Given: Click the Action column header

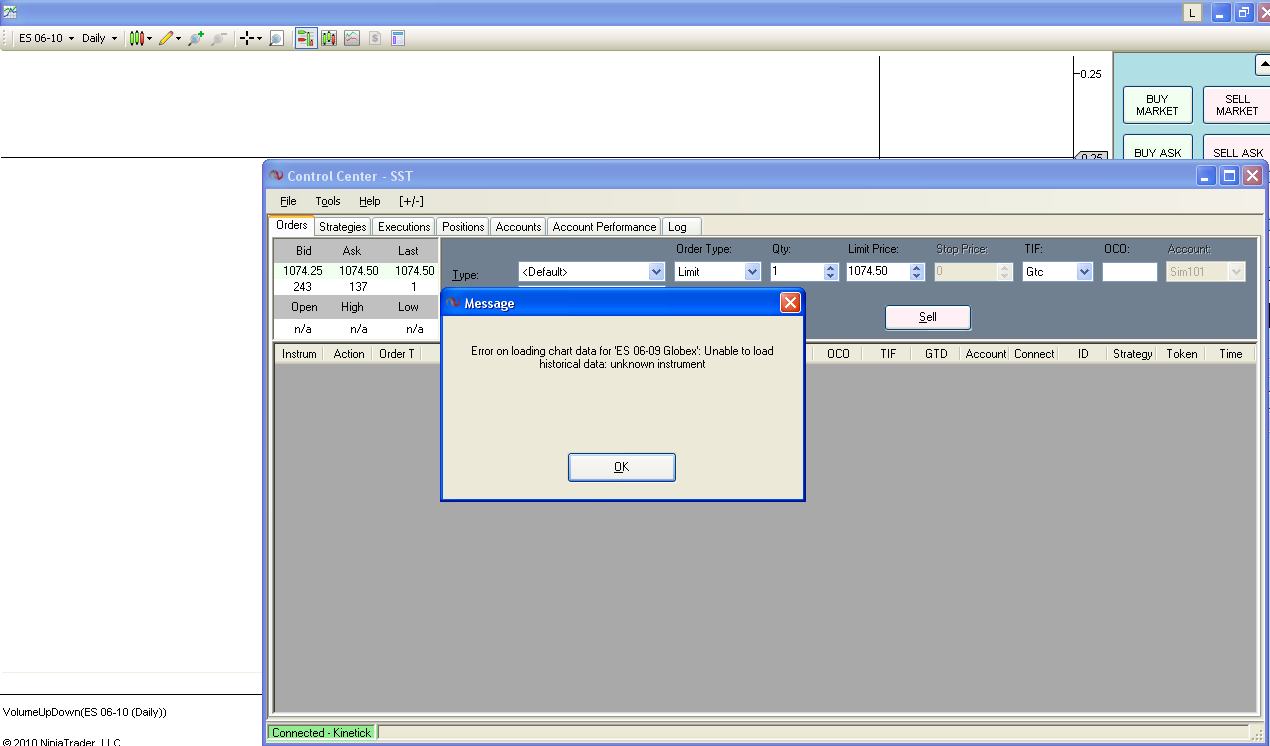Looking at the screenshot, I should [x=349, y=354].
